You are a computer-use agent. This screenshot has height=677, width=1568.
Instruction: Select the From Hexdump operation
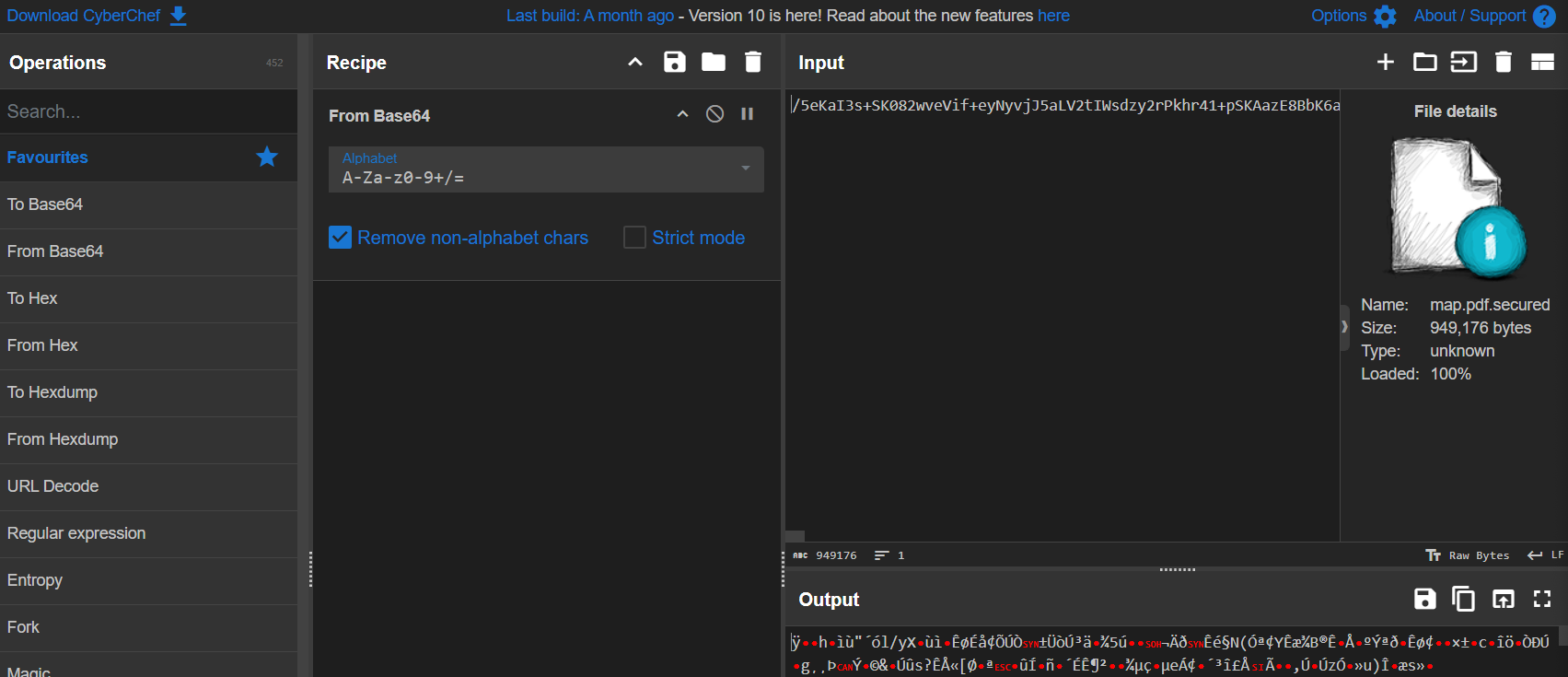tap(148, 439)
